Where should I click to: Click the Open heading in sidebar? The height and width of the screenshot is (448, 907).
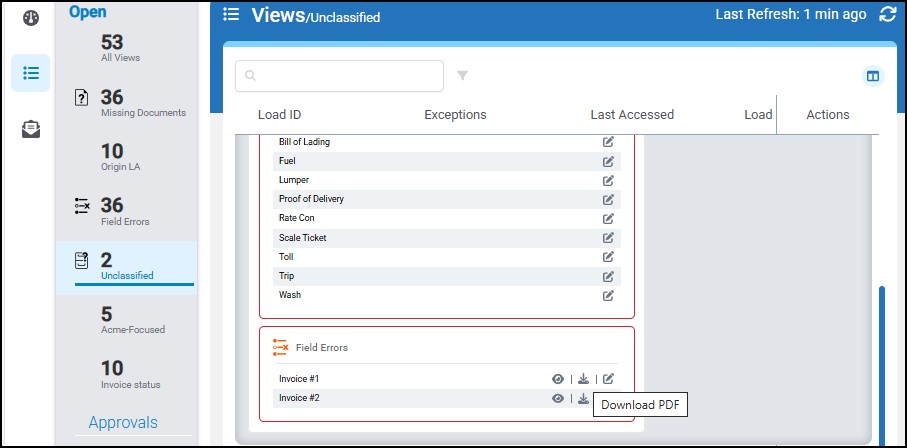click(87, 12)
